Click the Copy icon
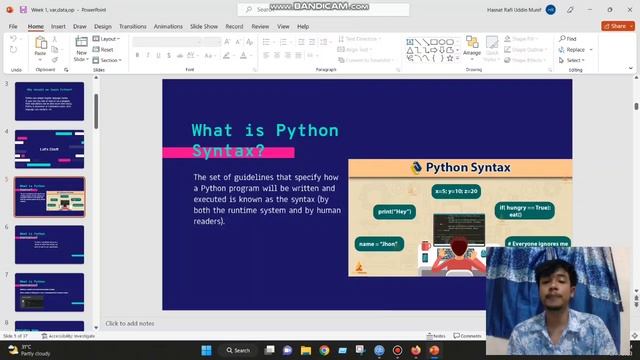 coord(54,50)
